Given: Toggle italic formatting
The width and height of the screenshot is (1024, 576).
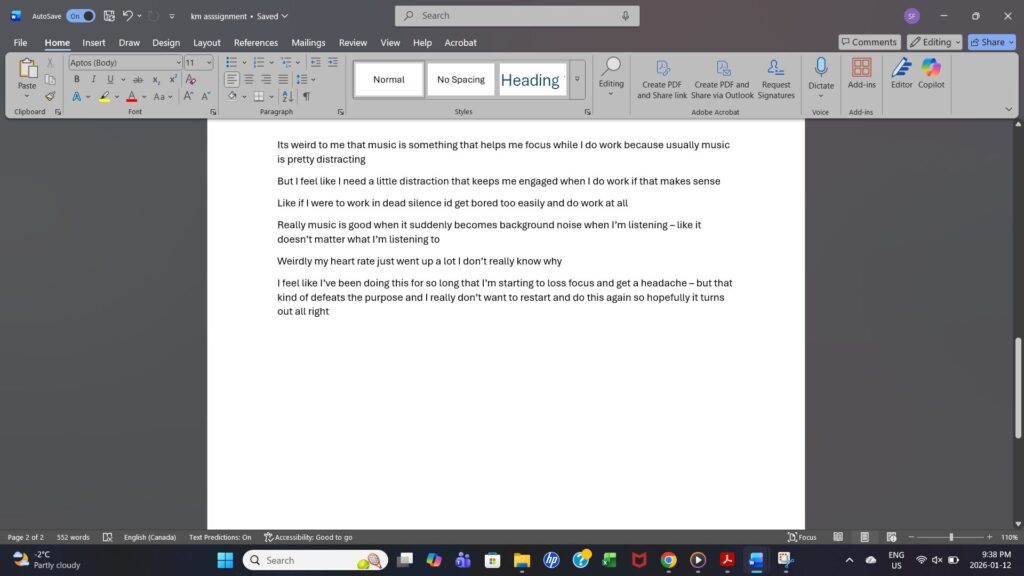Looking at the screenshot, I should 93,79.
